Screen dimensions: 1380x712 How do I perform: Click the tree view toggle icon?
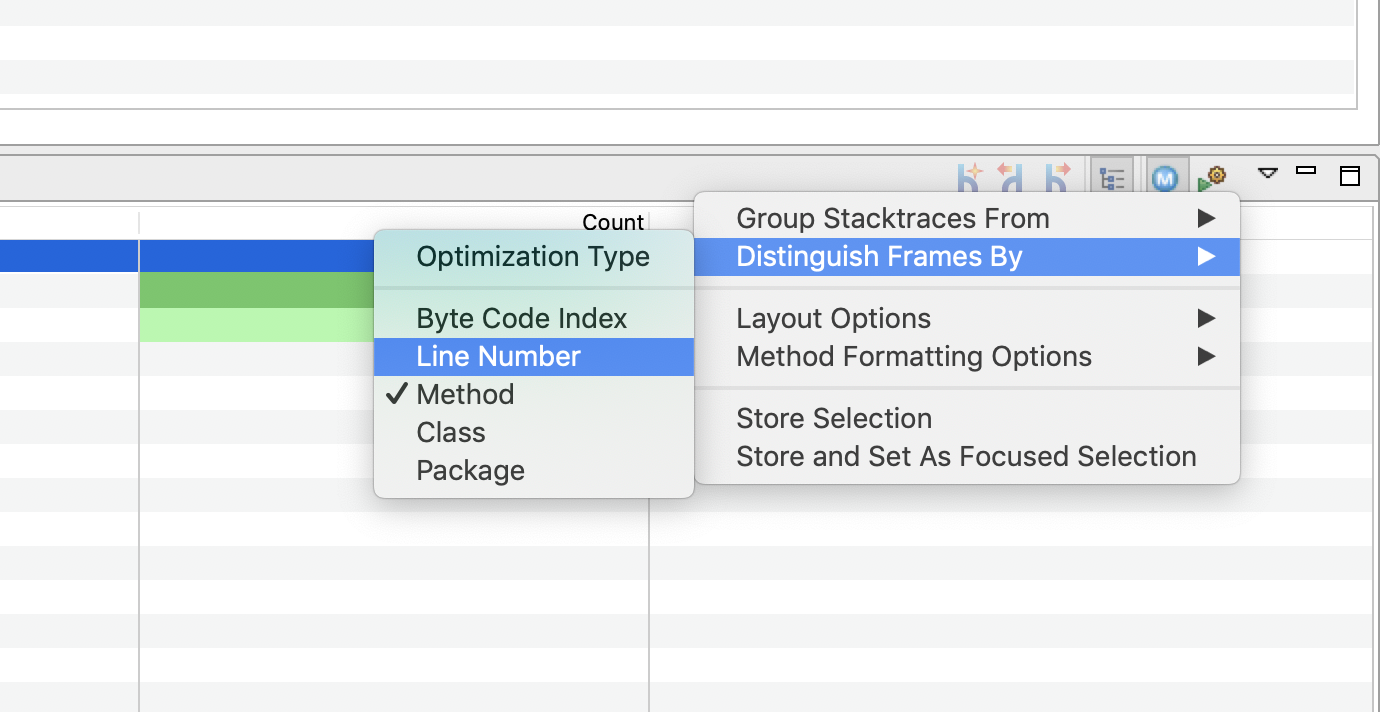coord(1112,178)
